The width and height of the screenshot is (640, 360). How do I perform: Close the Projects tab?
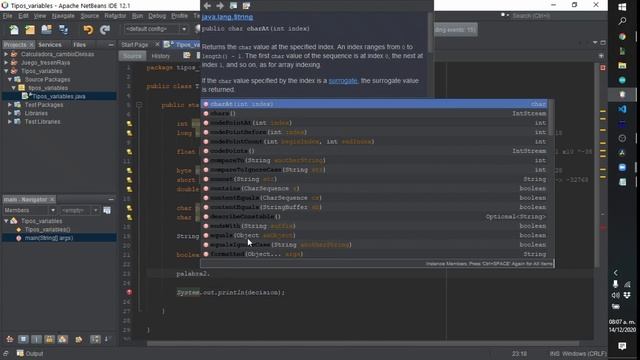31,44
